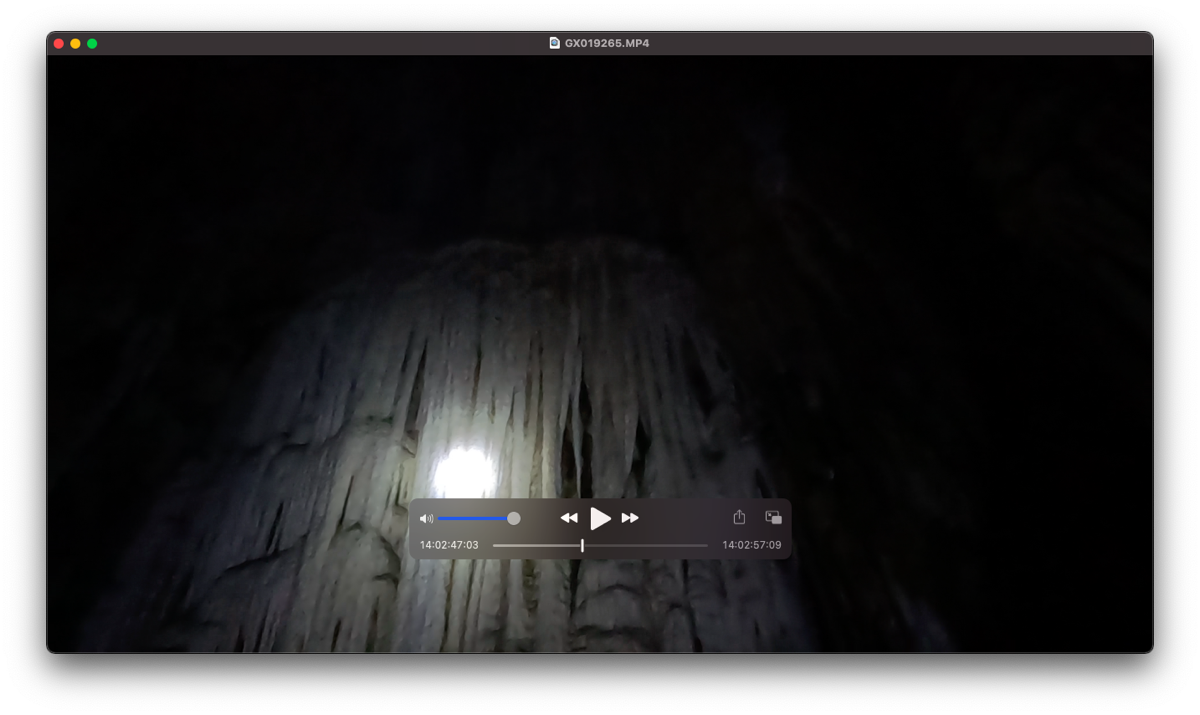Minimize the QuickTime window

coord(75,44)
